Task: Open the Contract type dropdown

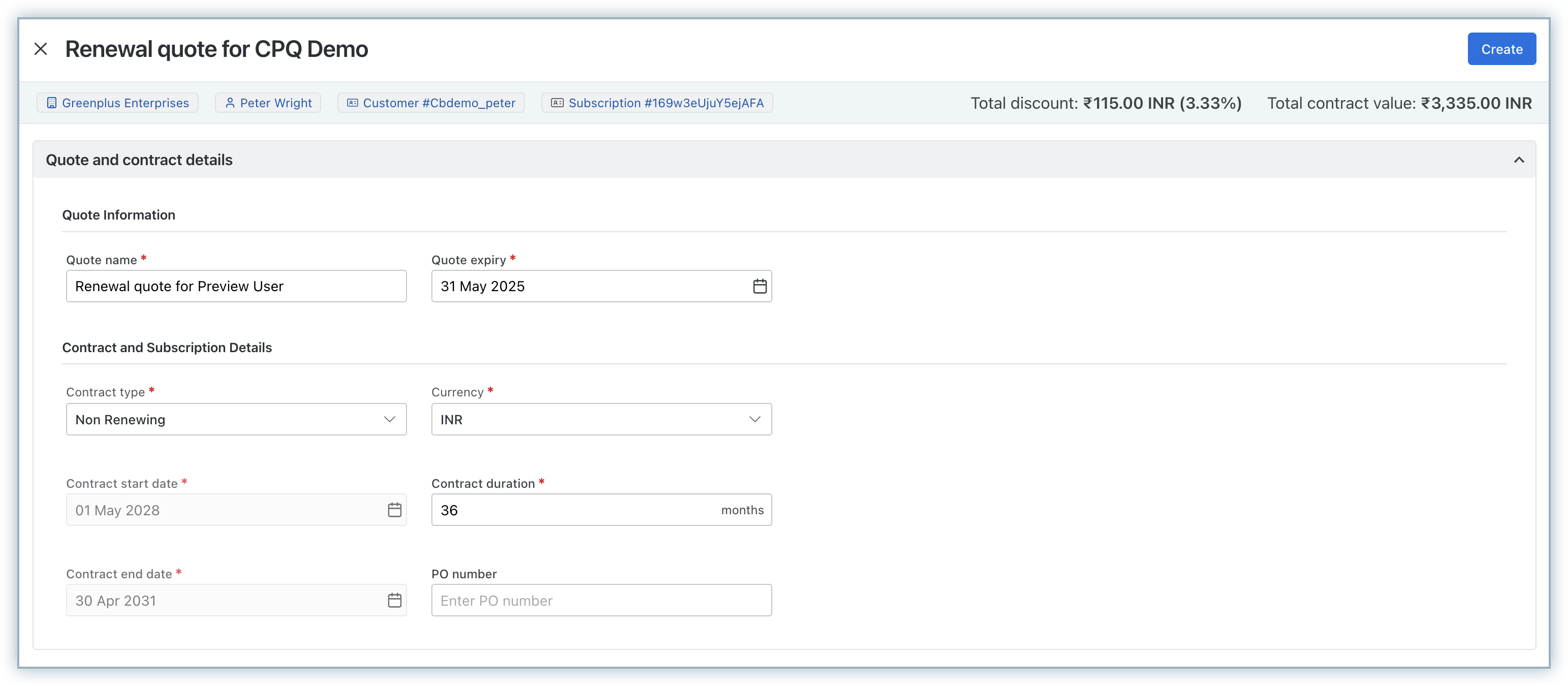Action: tap(236, 419)
